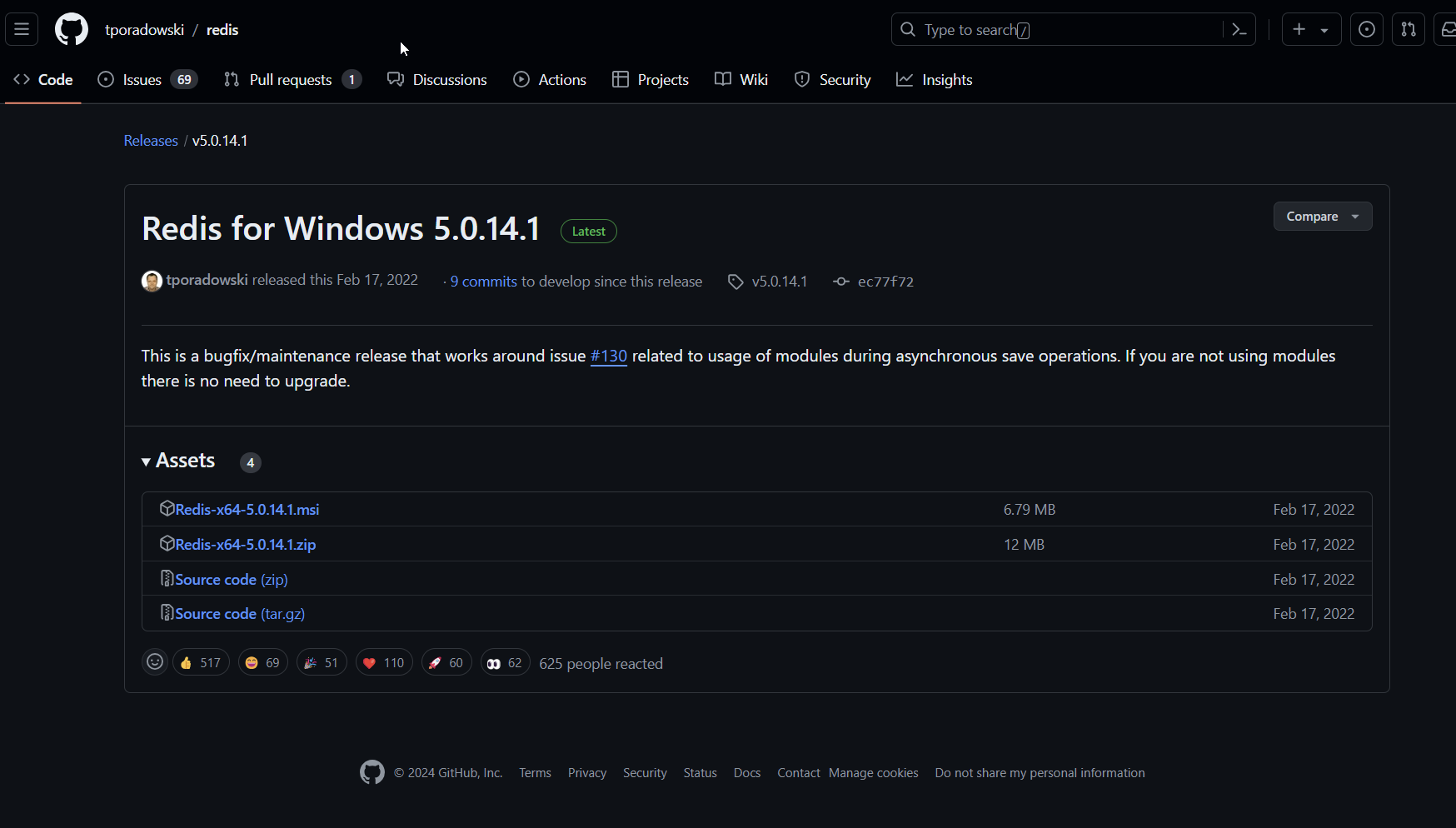The height and width of the screenshot is (828, 1456).
Task: Click the 625 people reacted text
Action: coord(601,664)
